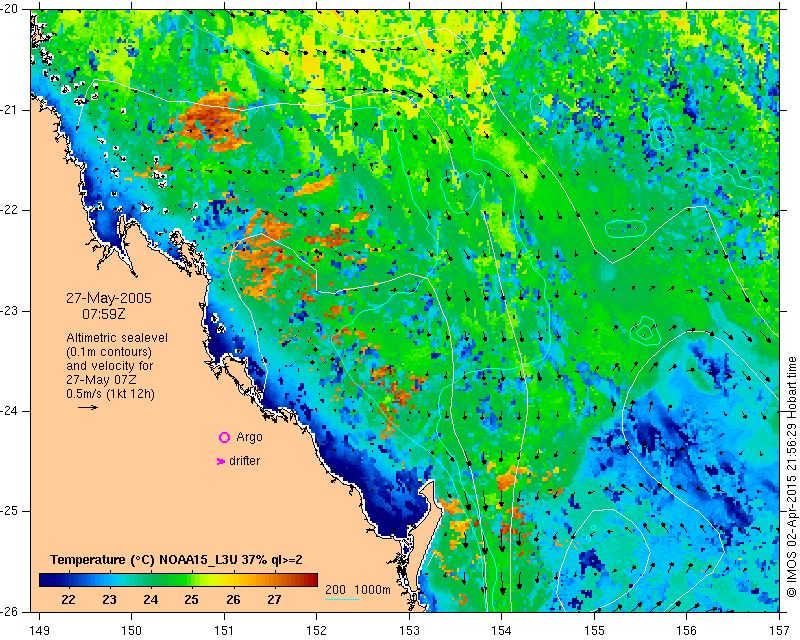800x640 pixels.
Task: Click the longitude axis label '151'
Action: coord(224,631)
